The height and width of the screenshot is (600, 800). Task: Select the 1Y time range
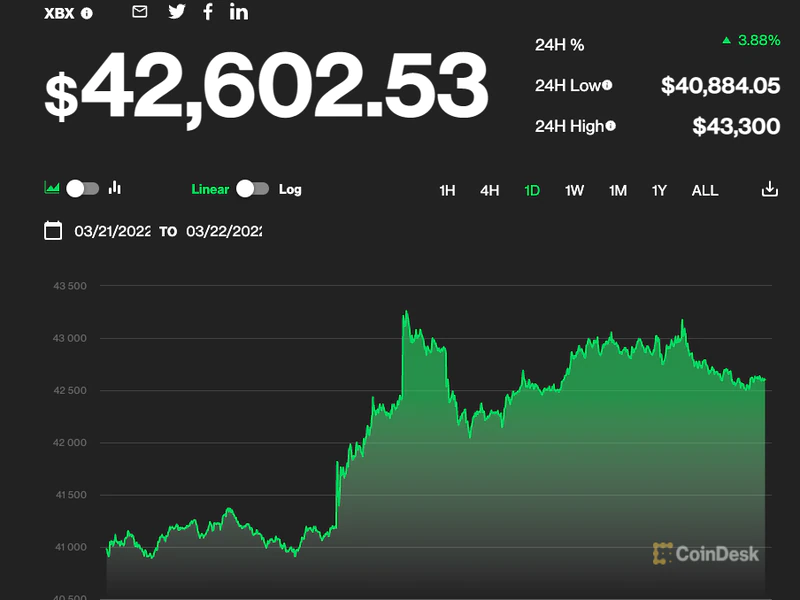[x=659, y=190]
